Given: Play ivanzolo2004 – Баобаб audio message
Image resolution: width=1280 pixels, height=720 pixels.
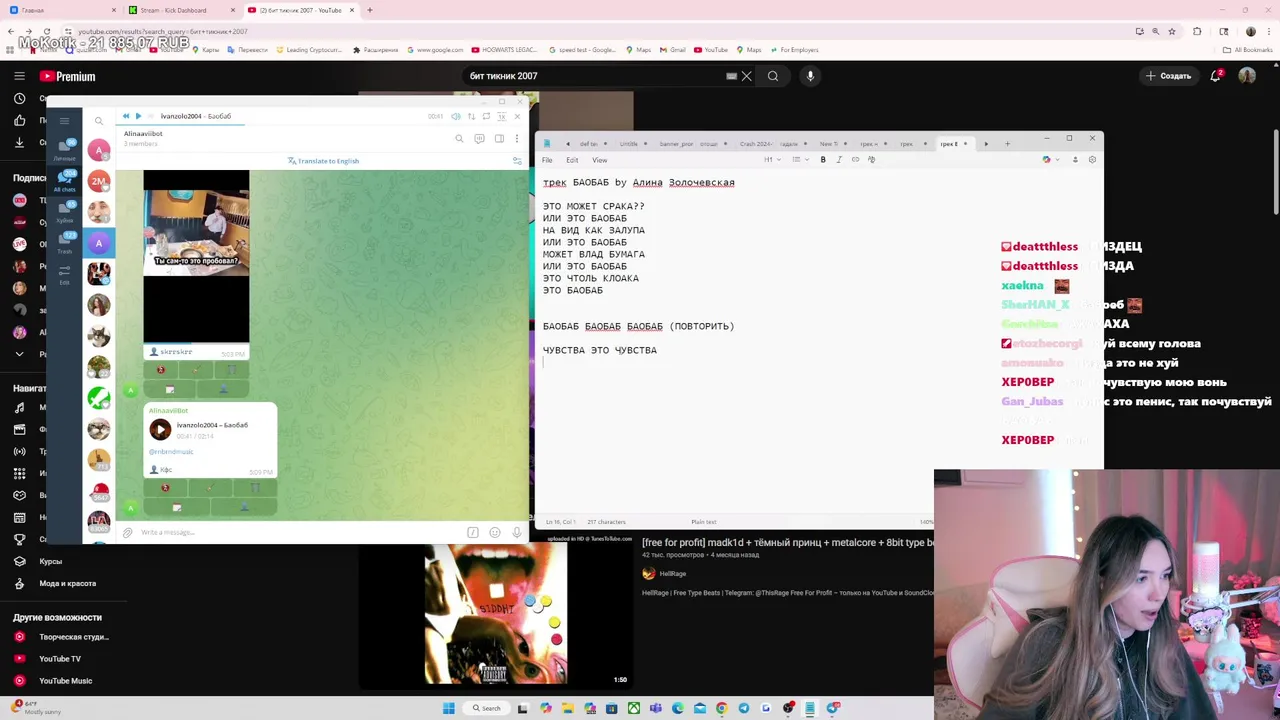Looking at the screenshot, I should 160,430.
